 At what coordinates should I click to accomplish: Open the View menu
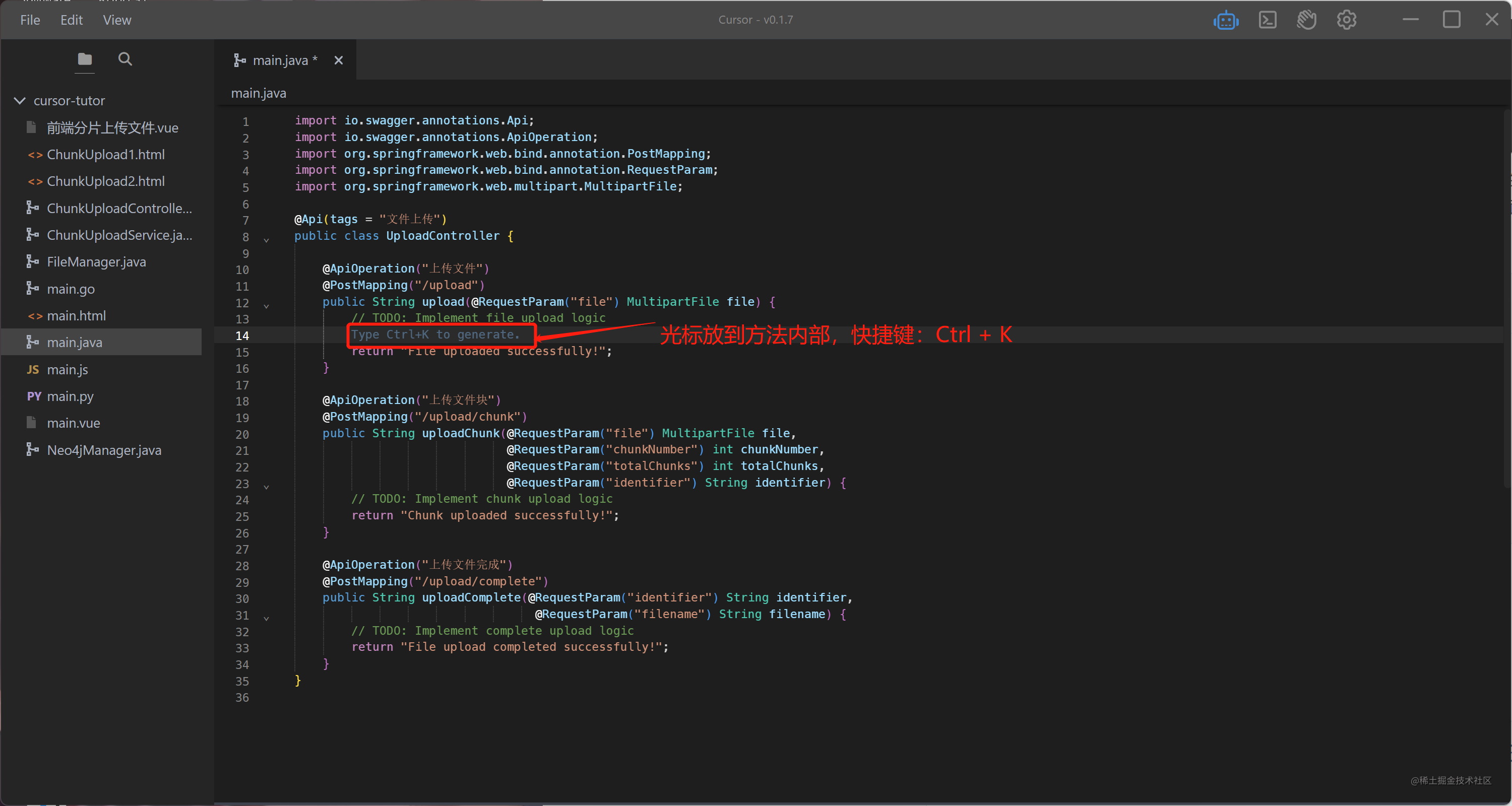(117, 21)
